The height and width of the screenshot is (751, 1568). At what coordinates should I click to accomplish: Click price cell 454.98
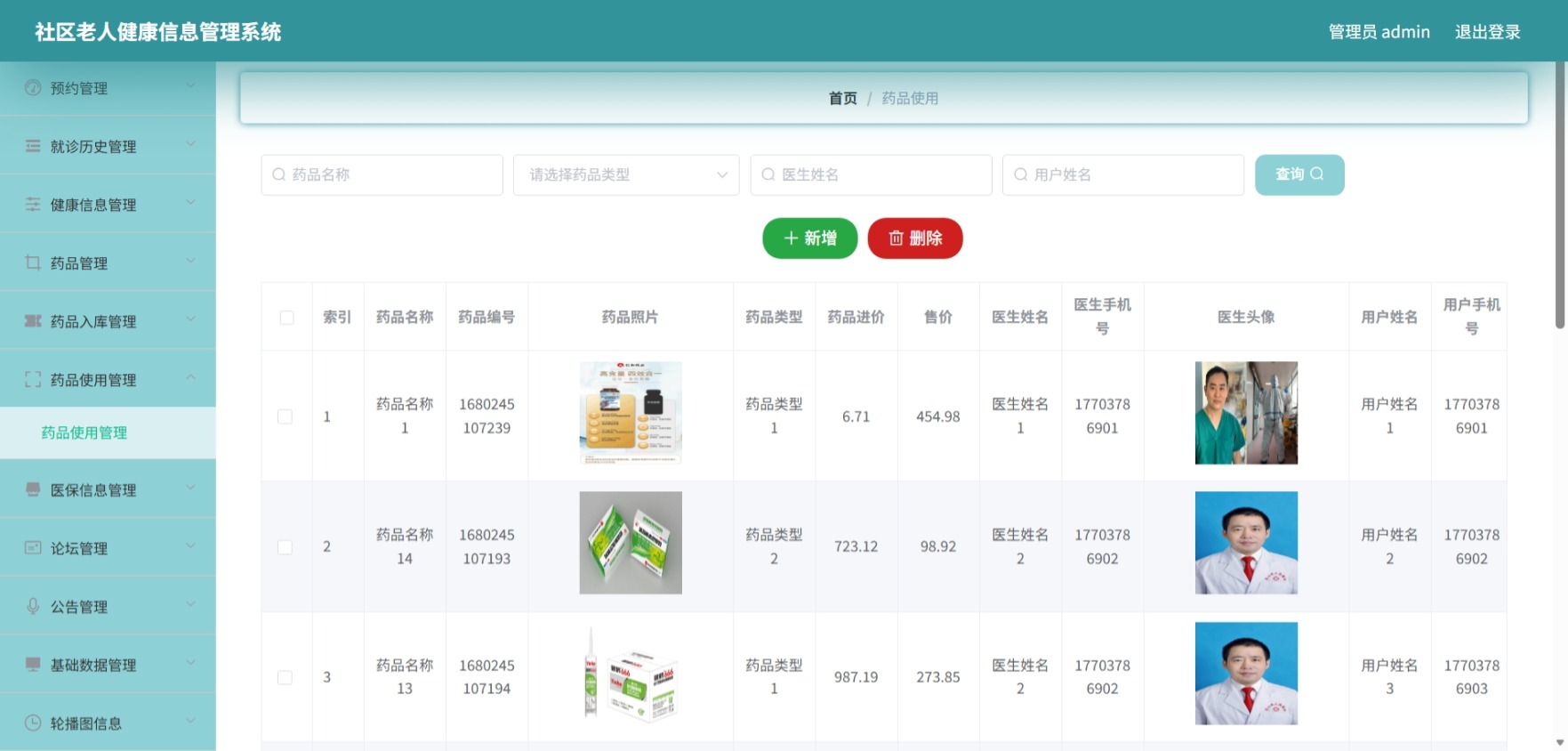pos(938,416)
